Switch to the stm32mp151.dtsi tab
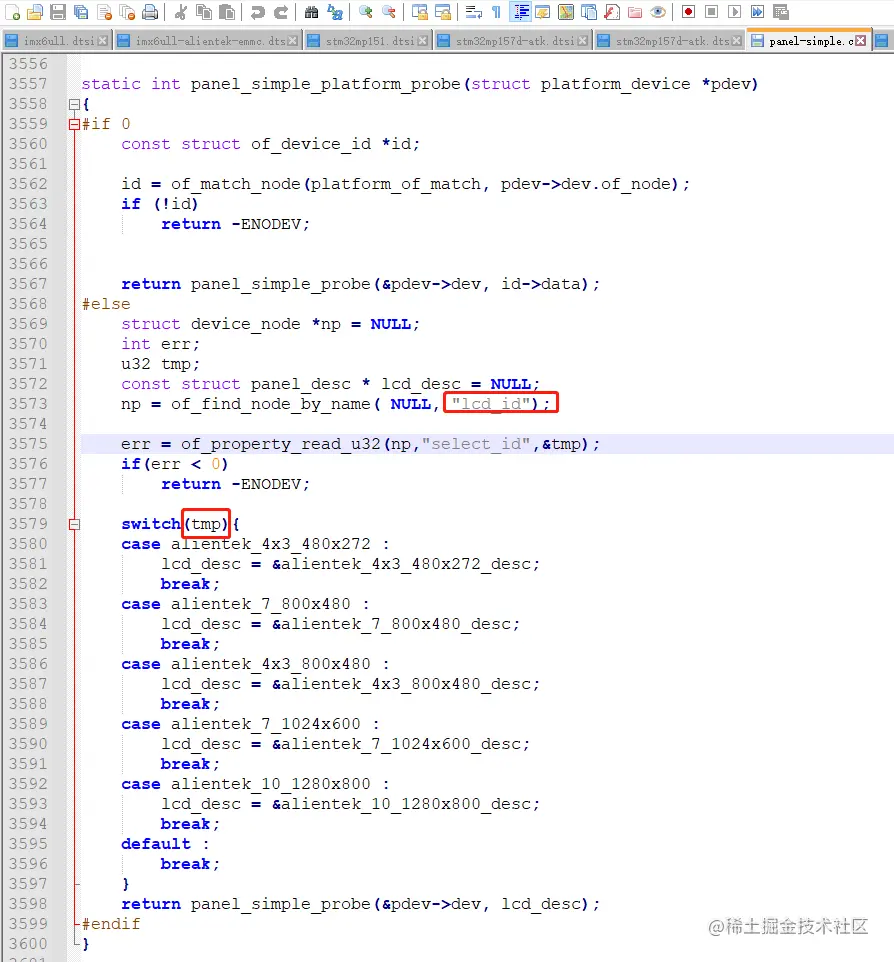The height and width of the screenshot is (962, 894). click(370, 41)
